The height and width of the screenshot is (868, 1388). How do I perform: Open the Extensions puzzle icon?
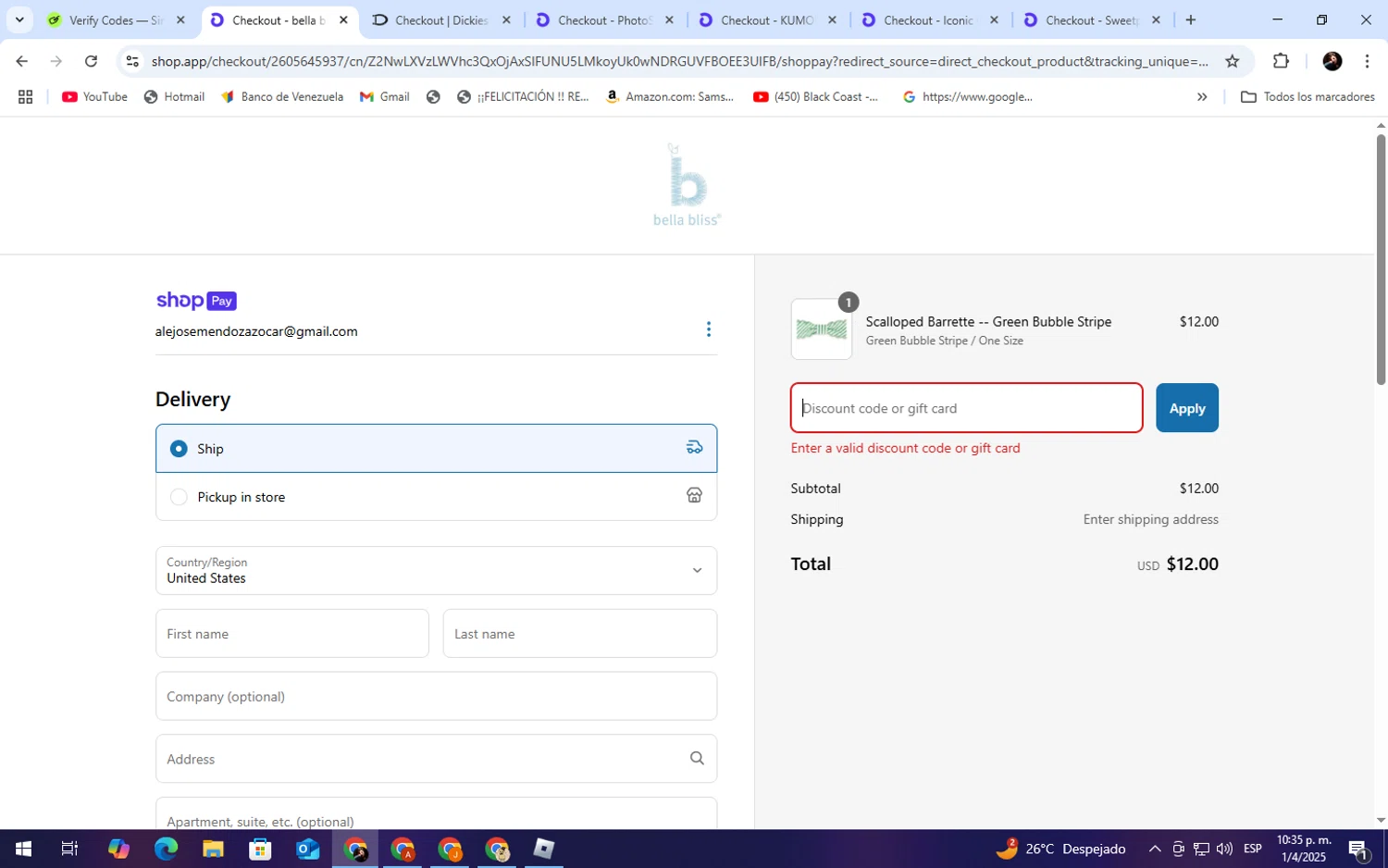tap(1281, 61)
